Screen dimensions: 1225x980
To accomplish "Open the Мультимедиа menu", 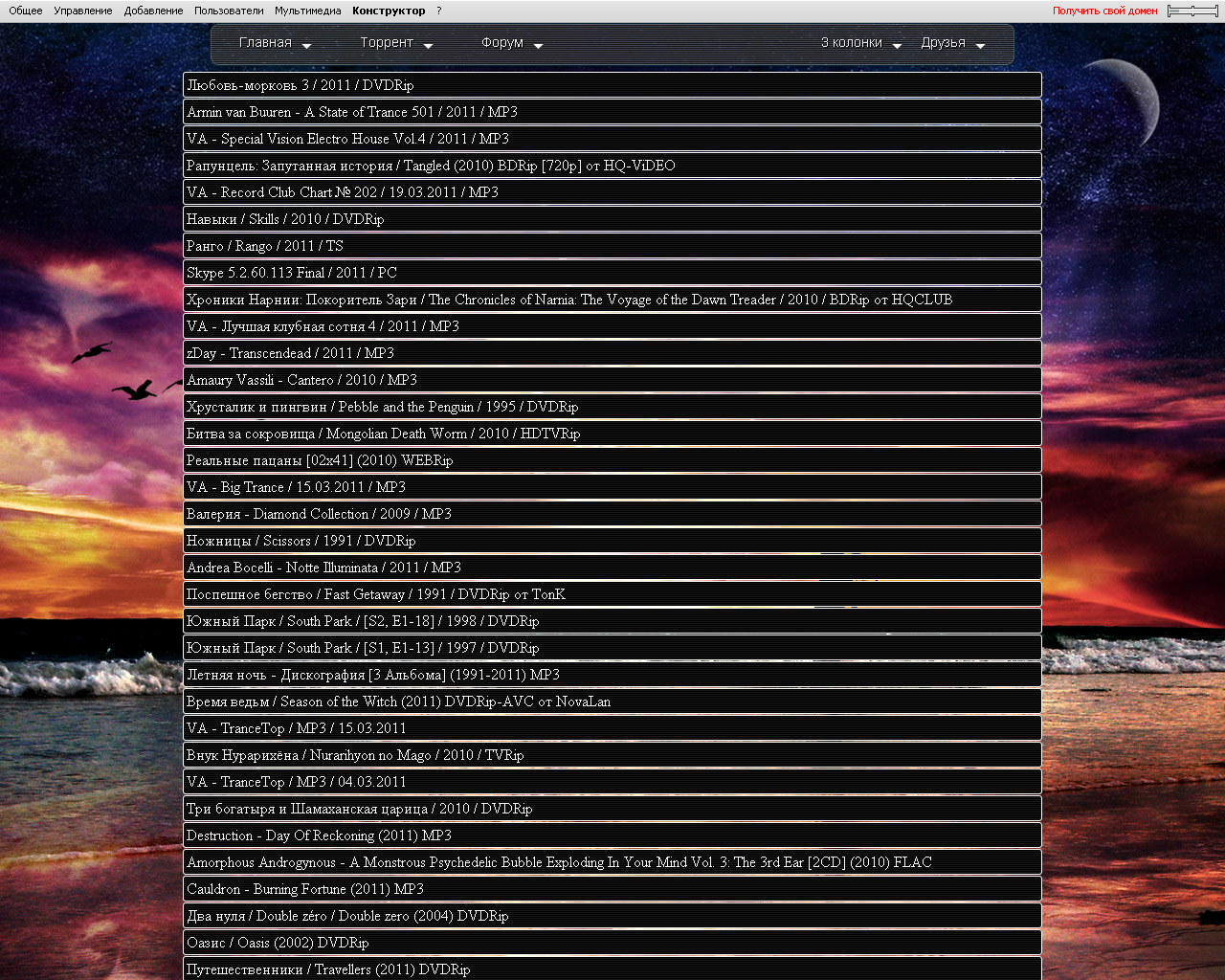I will coord(307,11).
